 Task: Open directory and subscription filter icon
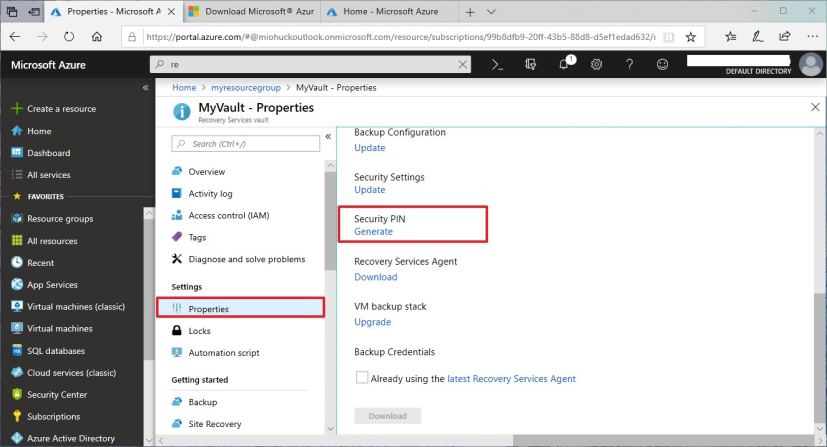pyautogui.click(x=530, y=64)
